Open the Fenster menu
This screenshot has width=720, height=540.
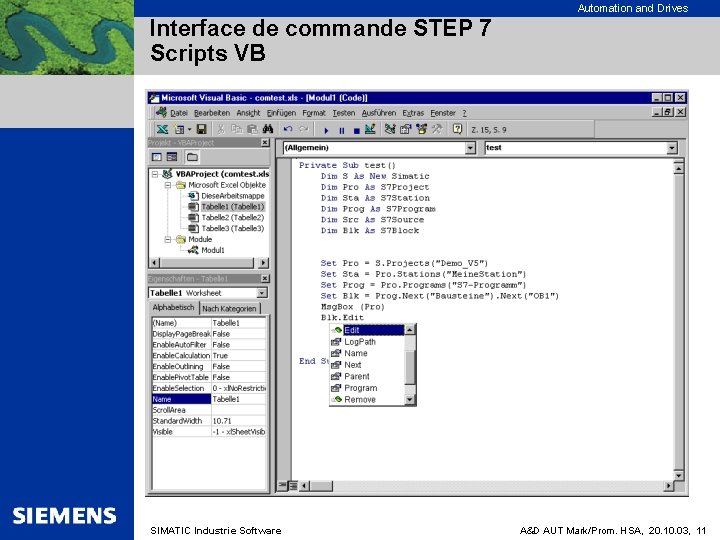coord(443,113)
